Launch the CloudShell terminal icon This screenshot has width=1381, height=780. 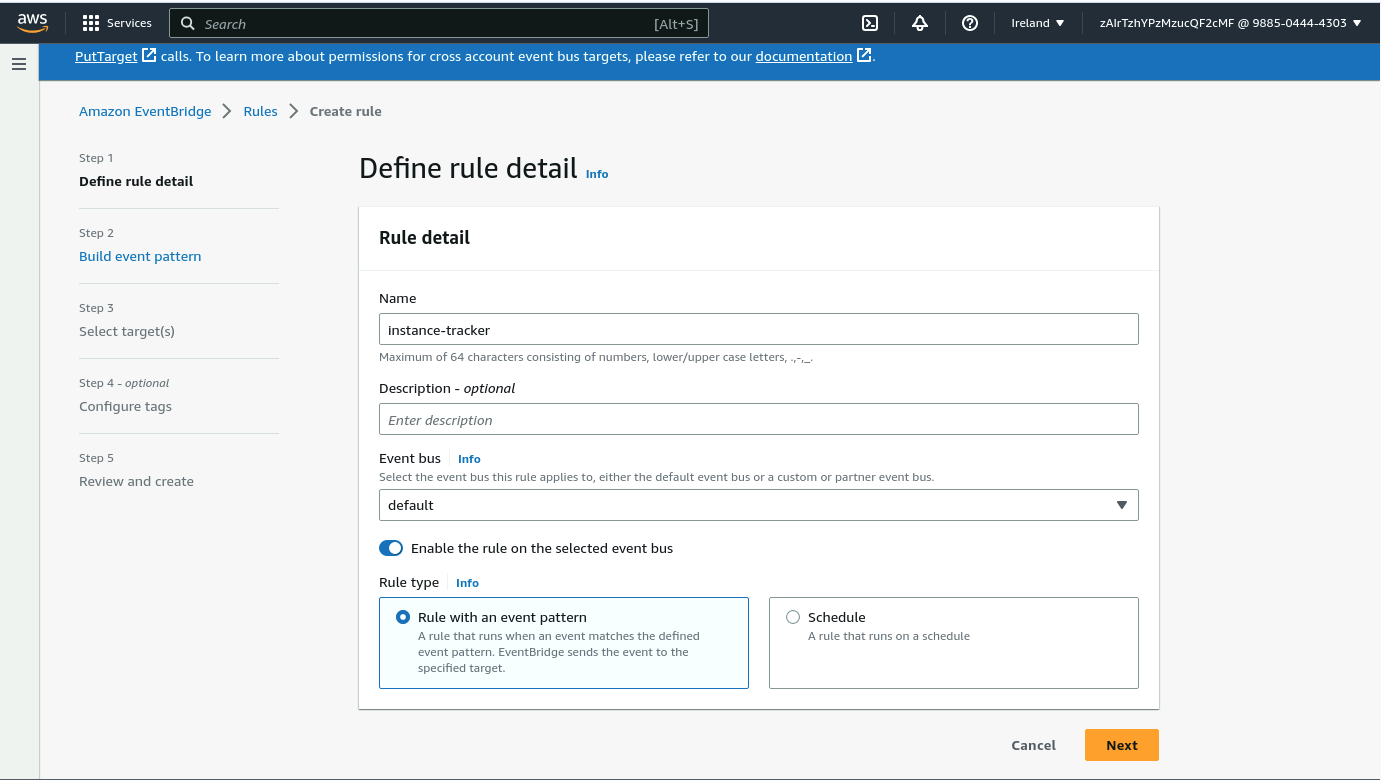click(x=870, y=23)
